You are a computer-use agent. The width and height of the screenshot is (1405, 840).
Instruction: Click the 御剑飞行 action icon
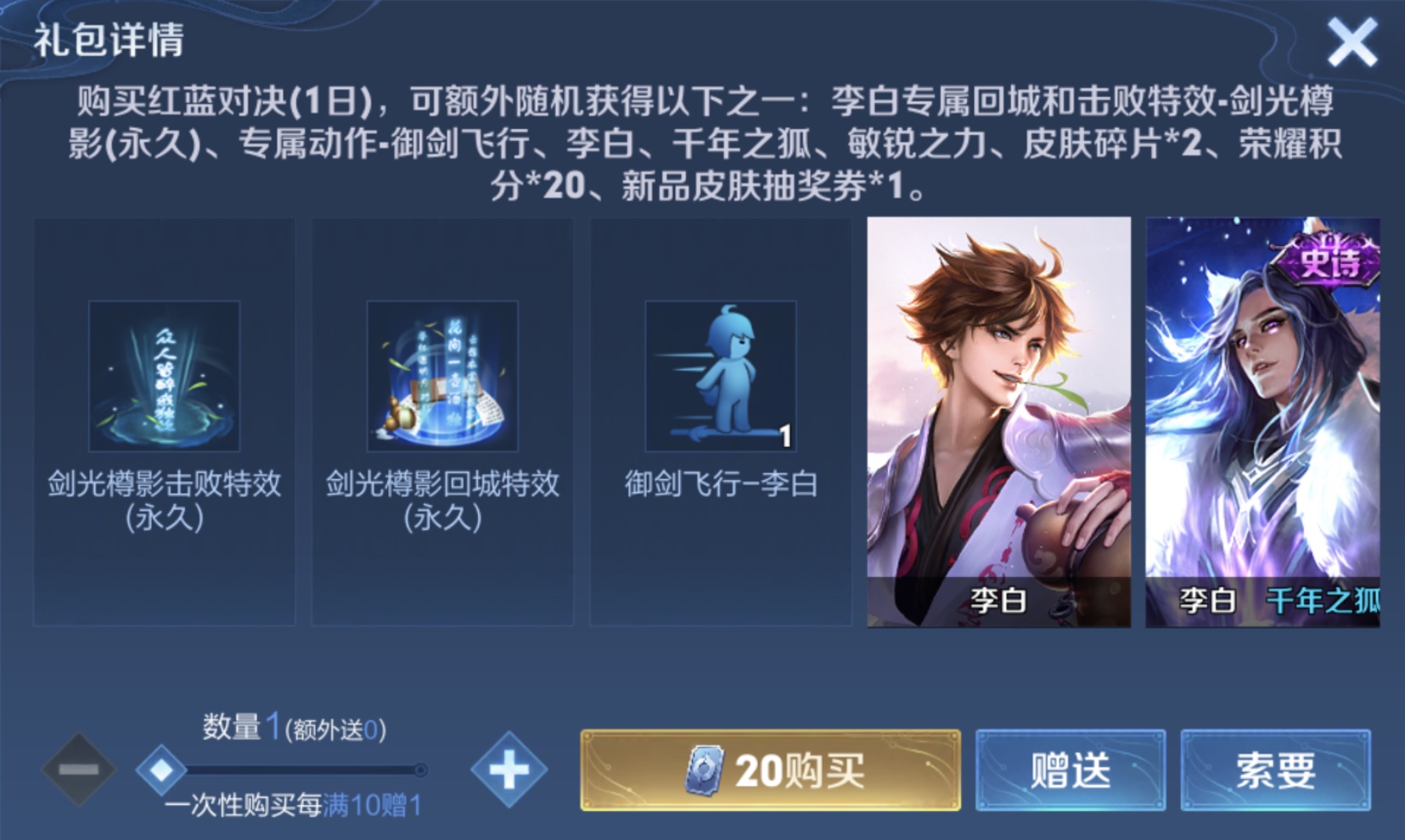[x=721, y=376]
